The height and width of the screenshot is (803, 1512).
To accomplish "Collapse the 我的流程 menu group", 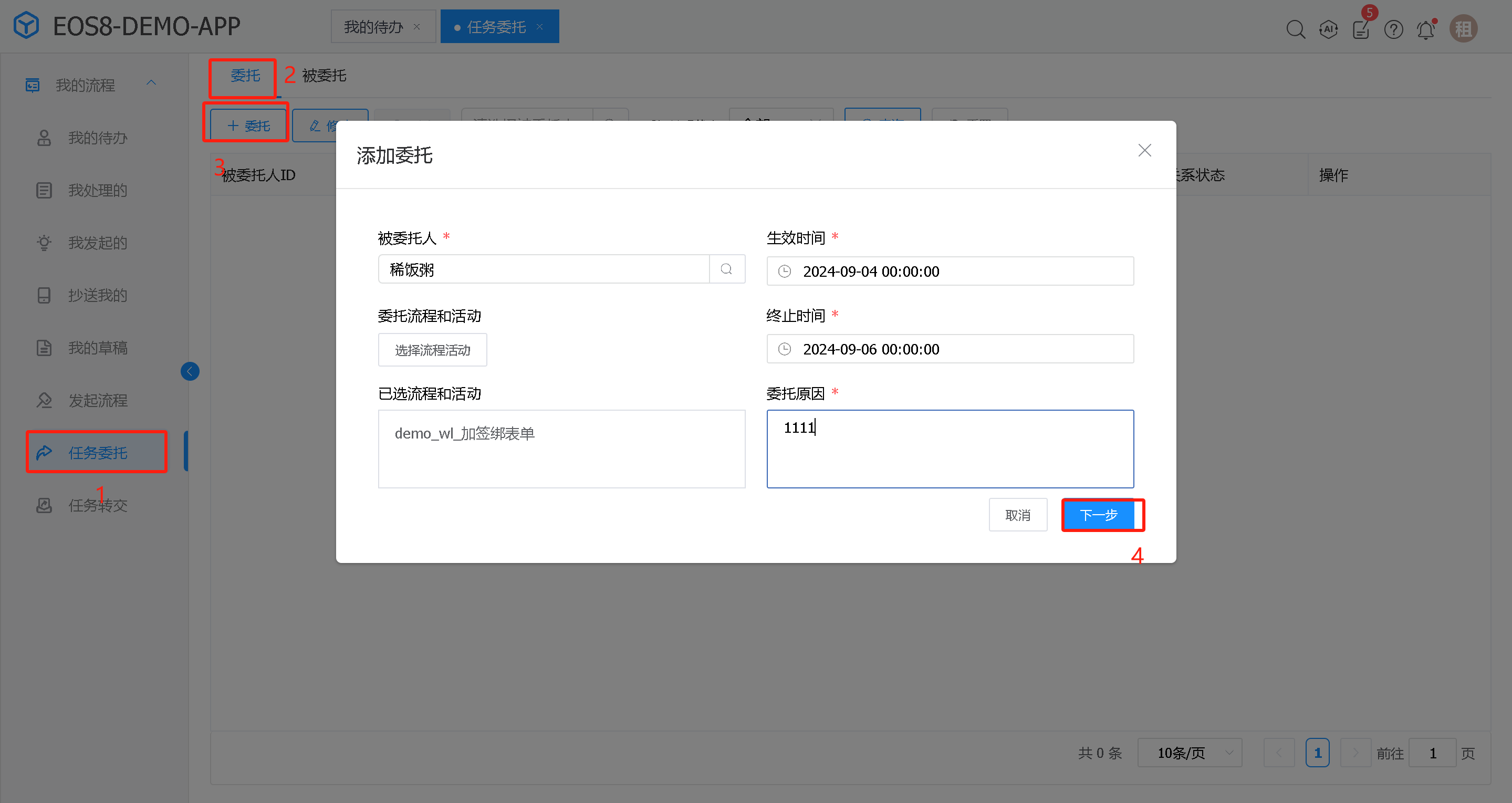I will (151, 84).
